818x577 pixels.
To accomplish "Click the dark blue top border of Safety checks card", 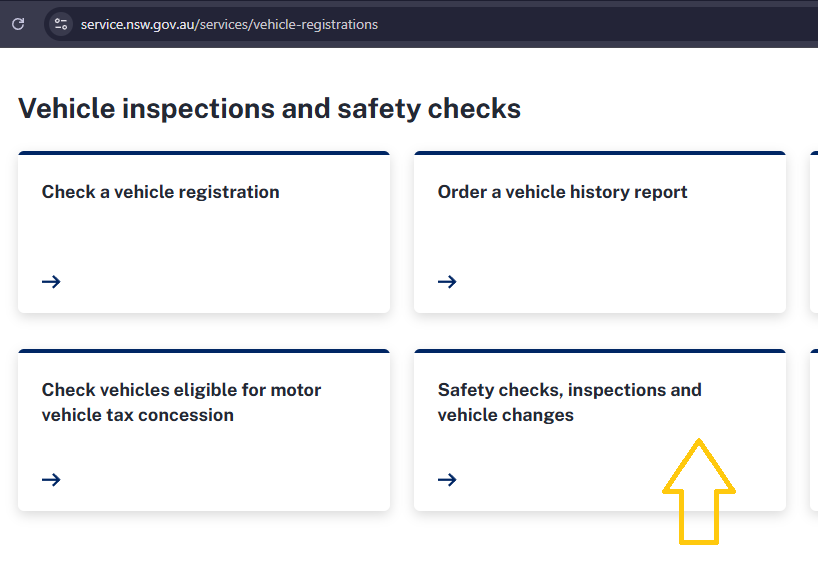I will pyautogui.click(x=600, y=352).
